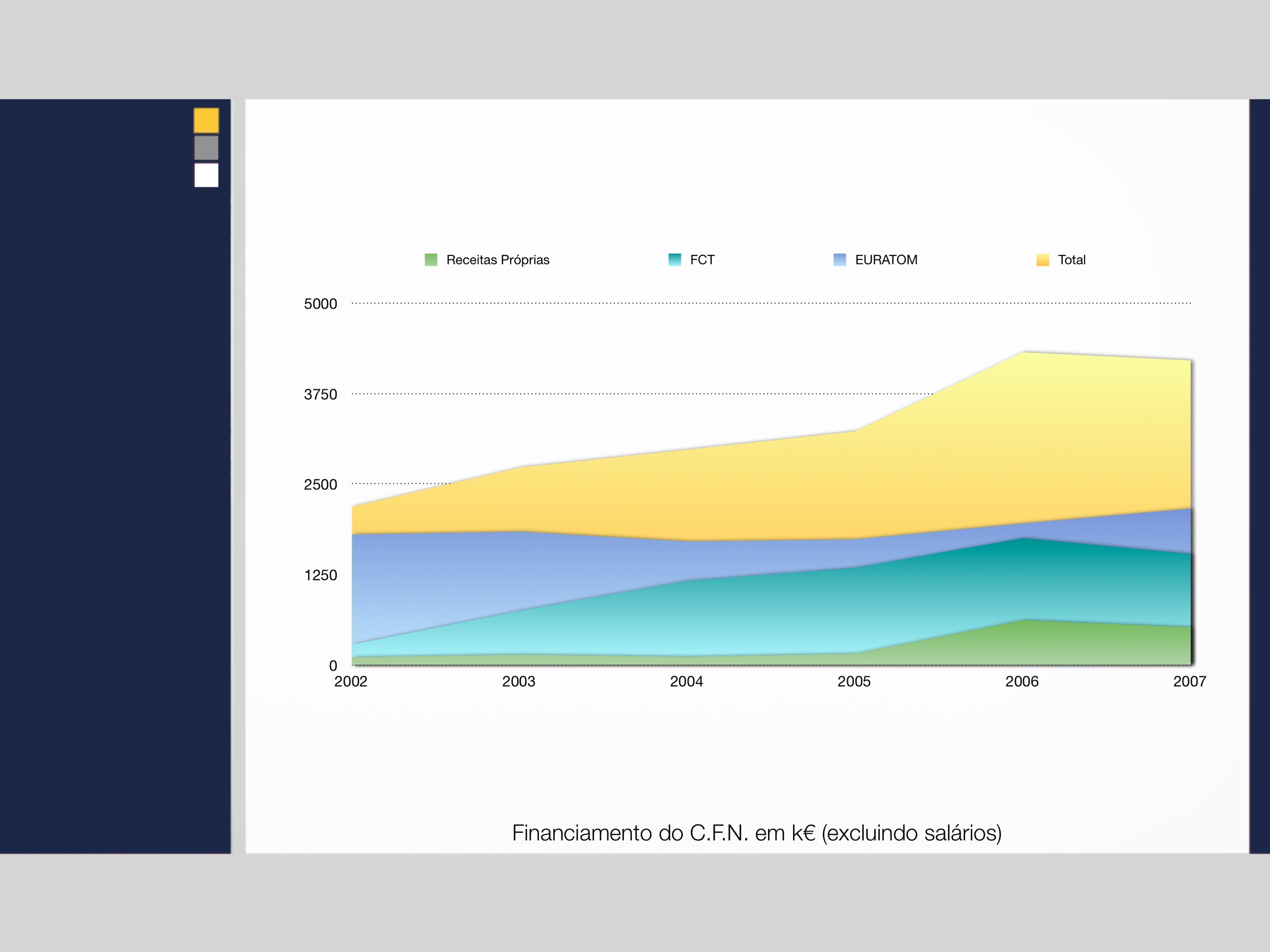Click the 2002 x-axis label
This screenshot has height=952, width=1270.
[351, 682]
